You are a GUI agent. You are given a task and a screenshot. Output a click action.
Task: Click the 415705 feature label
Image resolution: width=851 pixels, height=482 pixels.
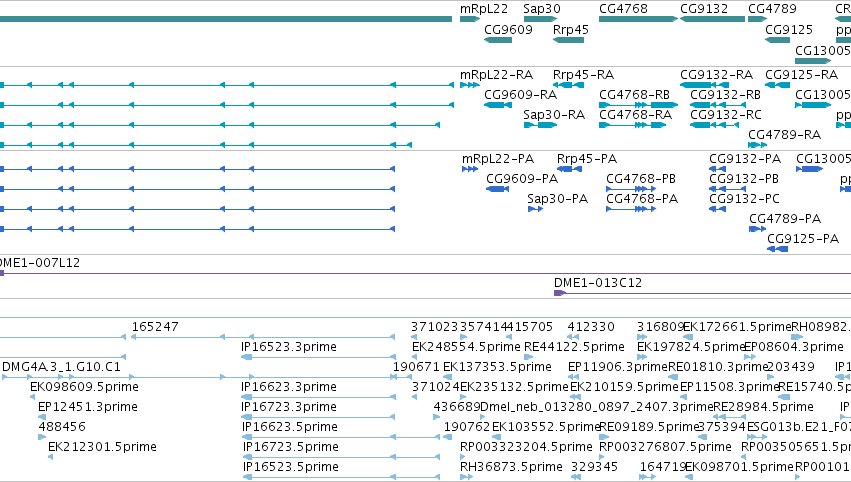[530, 327]
